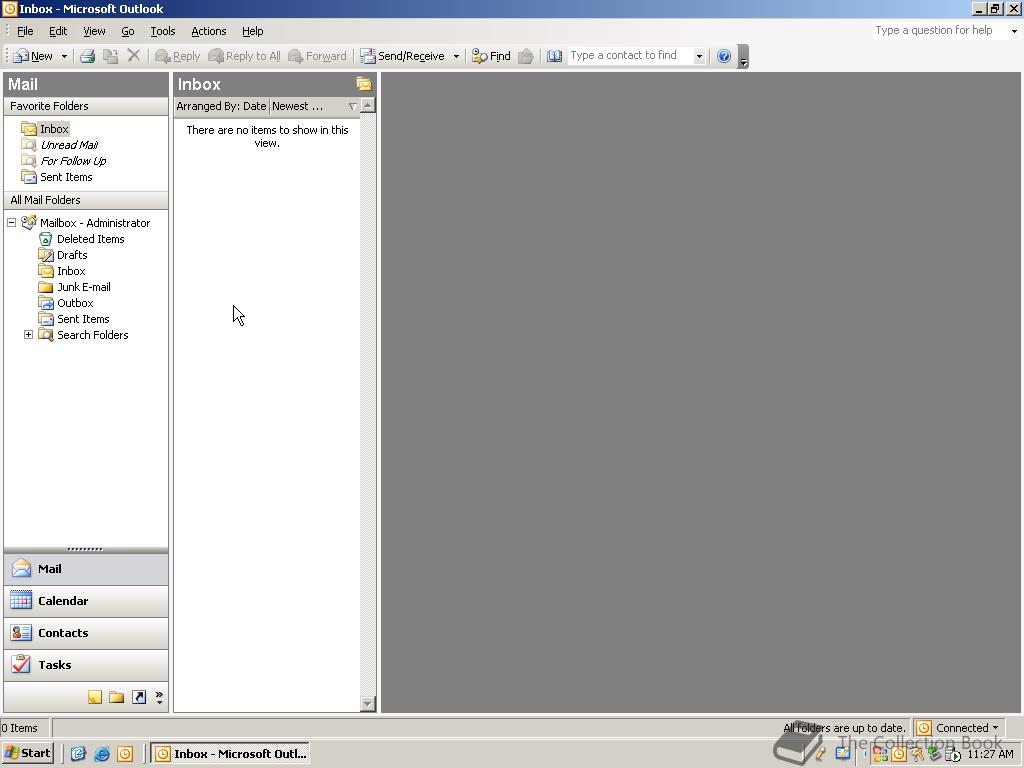Switch to Tasks in navigation pane
The image size is (1024, 768).
pos(86,665)
